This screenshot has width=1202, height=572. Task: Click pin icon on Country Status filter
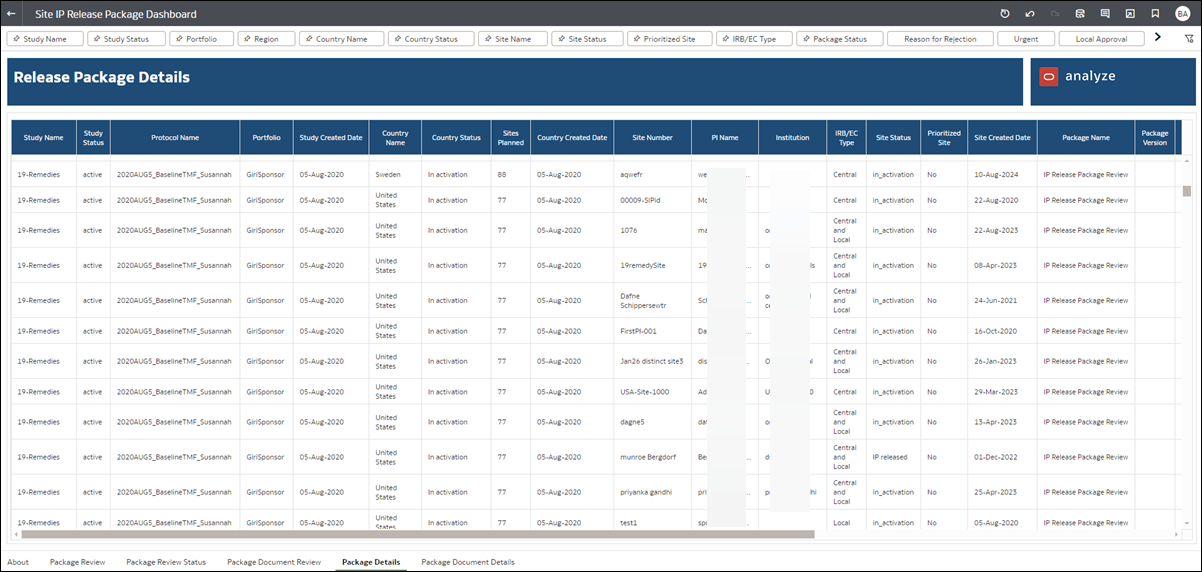(x=398, y=39)
